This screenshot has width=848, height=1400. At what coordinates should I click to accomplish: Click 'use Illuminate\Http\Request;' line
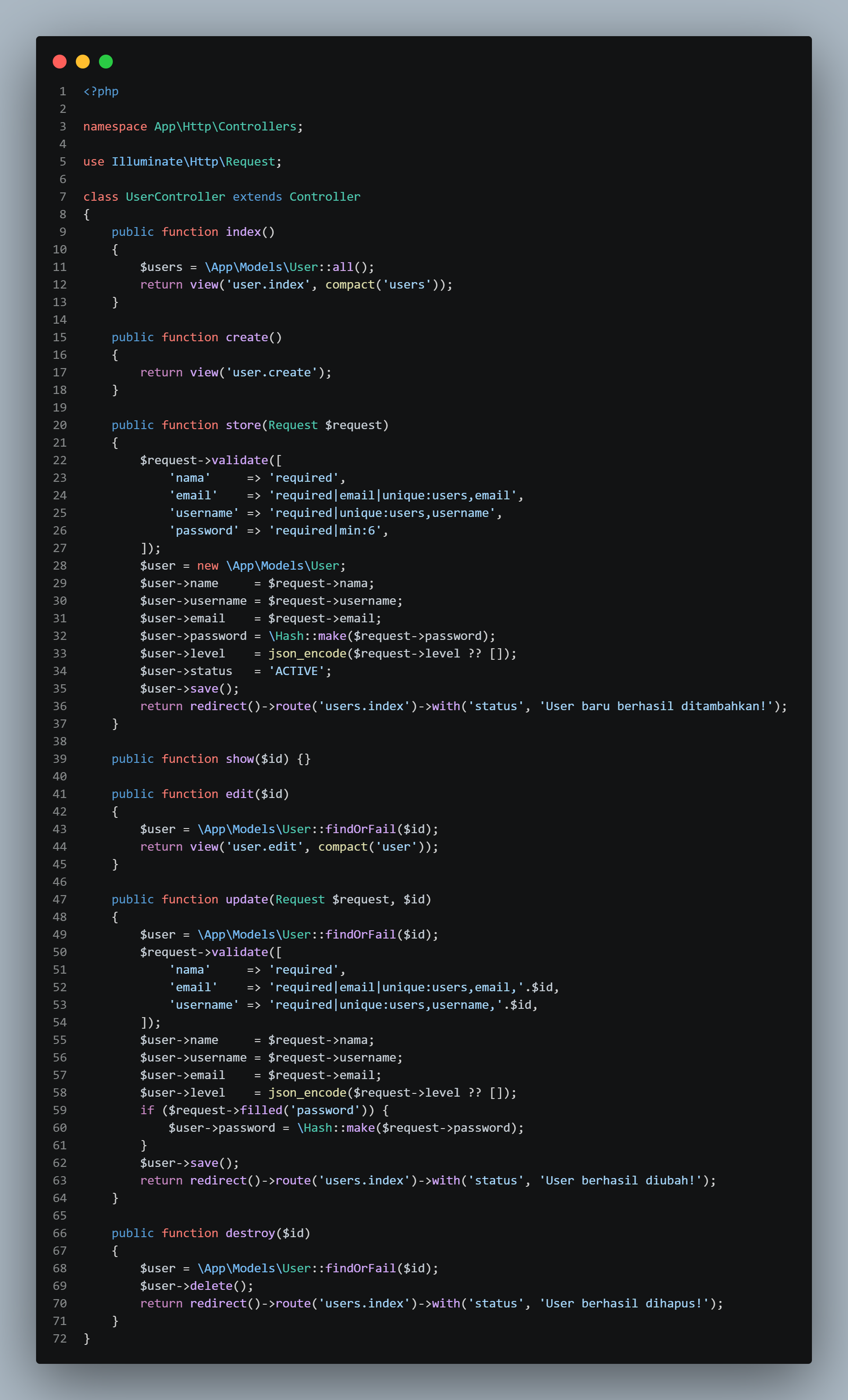tap(182, 162)
